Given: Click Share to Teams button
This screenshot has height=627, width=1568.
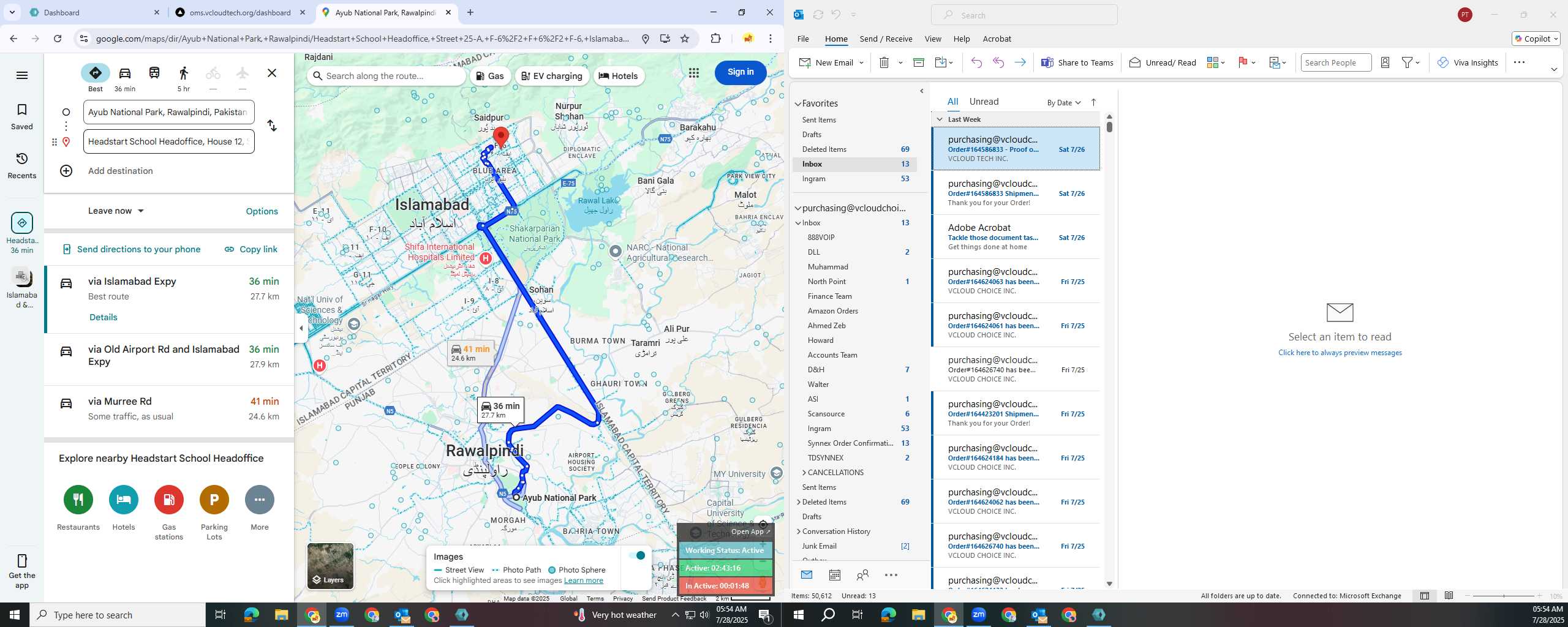Looking at the screenshot, I should coord(1077,62).
